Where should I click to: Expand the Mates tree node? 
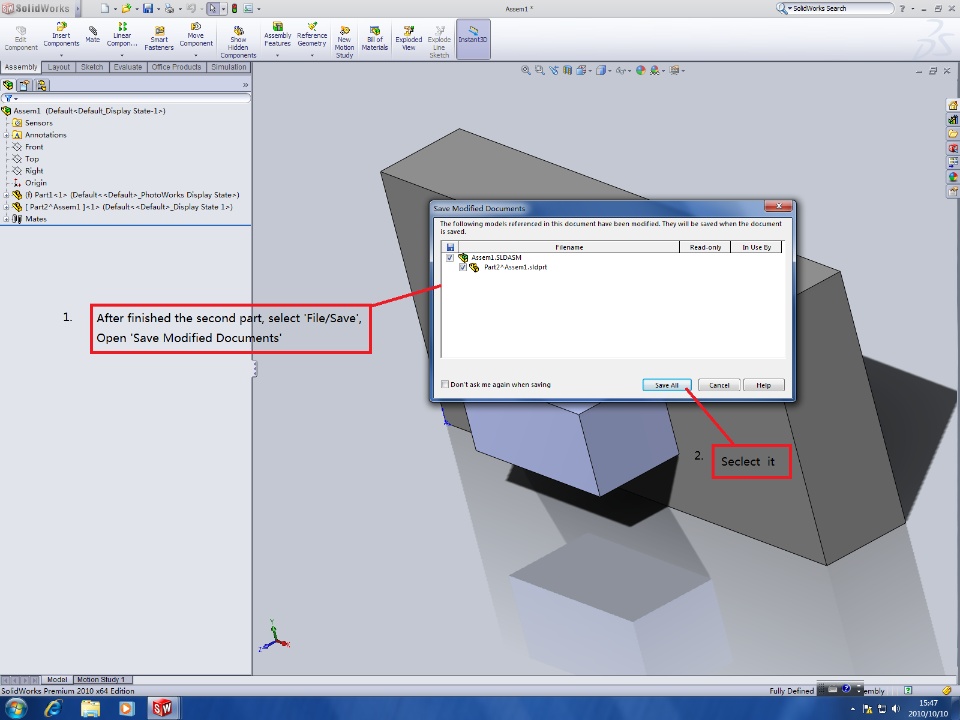pyautogui.click(x=7, y=219)
